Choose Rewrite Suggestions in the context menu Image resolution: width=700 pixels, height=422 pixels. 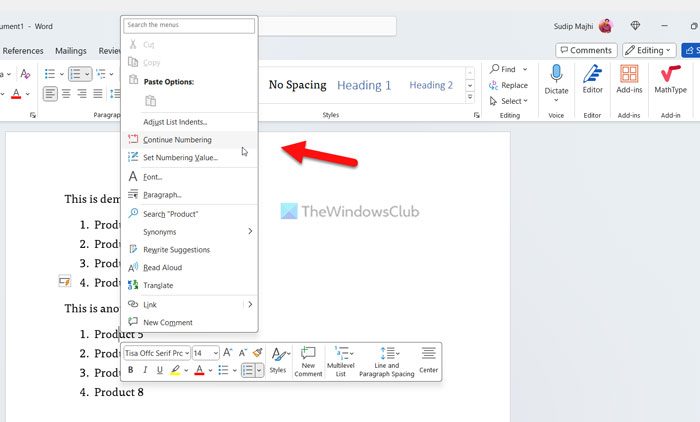click(190, 249)
